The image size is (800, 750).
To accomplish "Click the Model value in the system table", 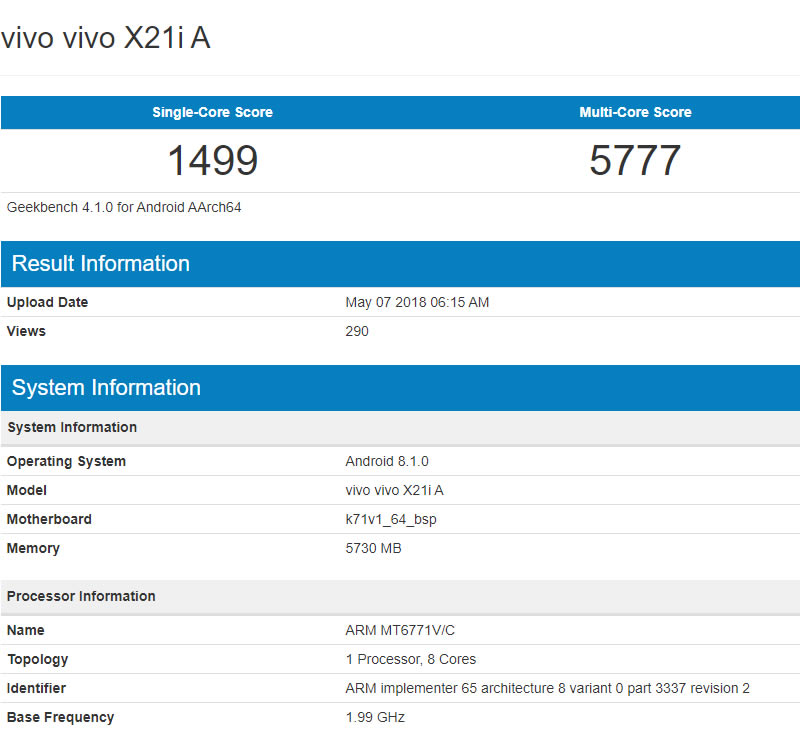I will [x=394, y=490].
